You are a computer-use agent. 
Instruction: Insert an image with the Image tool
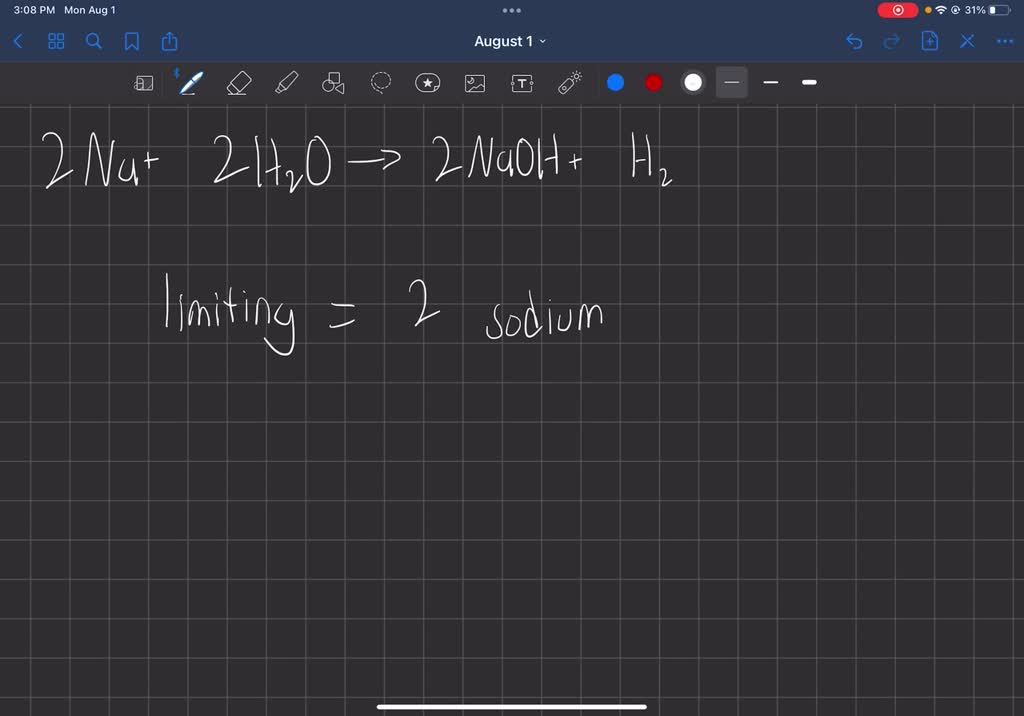click(474, 83)
